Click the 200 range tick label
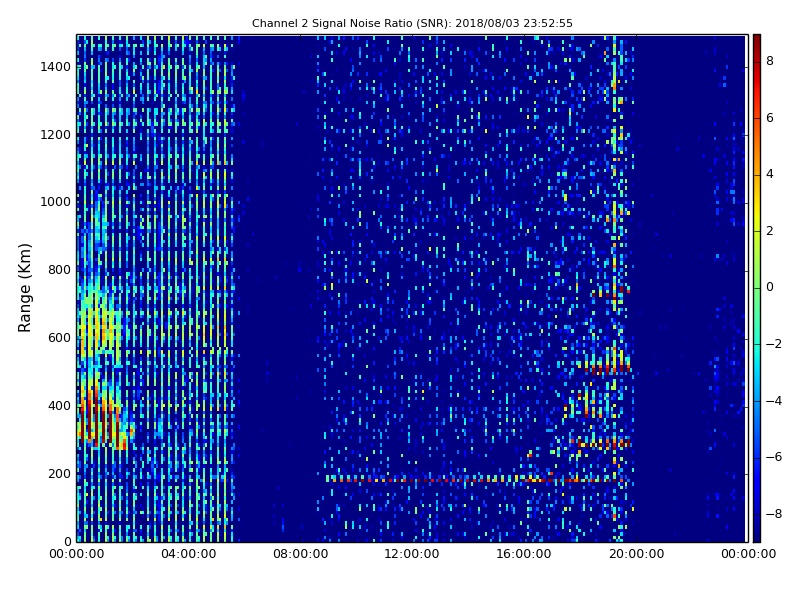This screenshot has height=600, width=800. [59, 473]
